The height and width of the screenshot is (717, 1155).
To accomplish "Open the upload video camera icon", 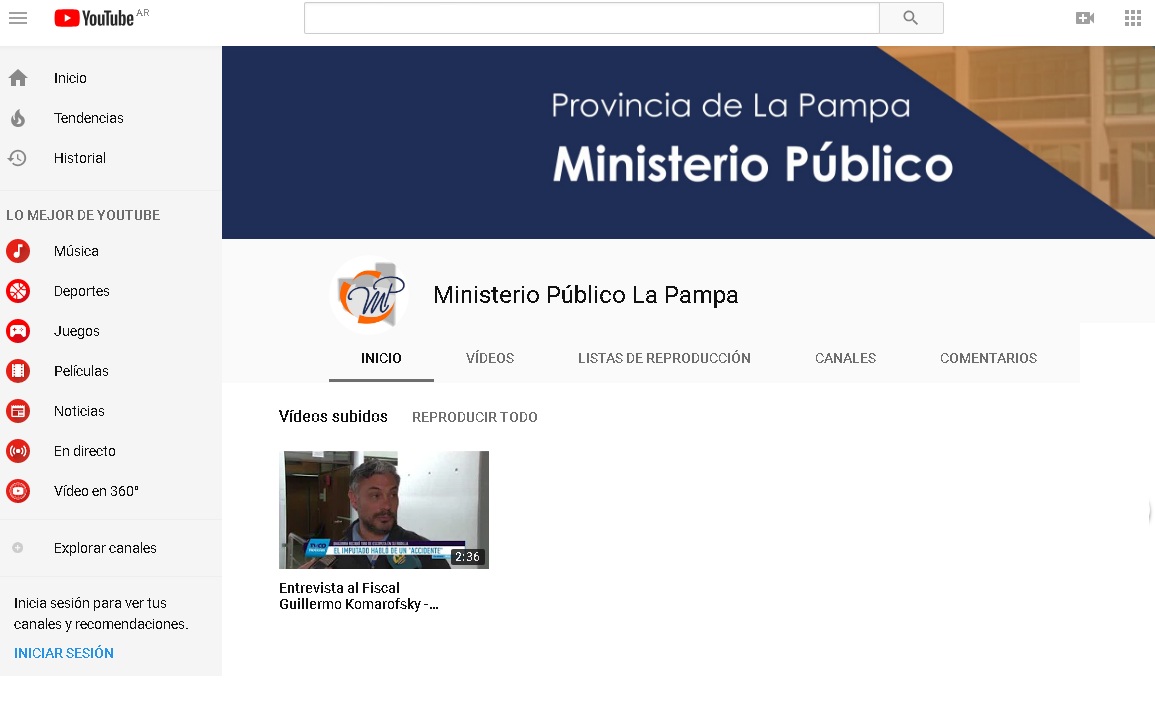I will [1085, 18].
